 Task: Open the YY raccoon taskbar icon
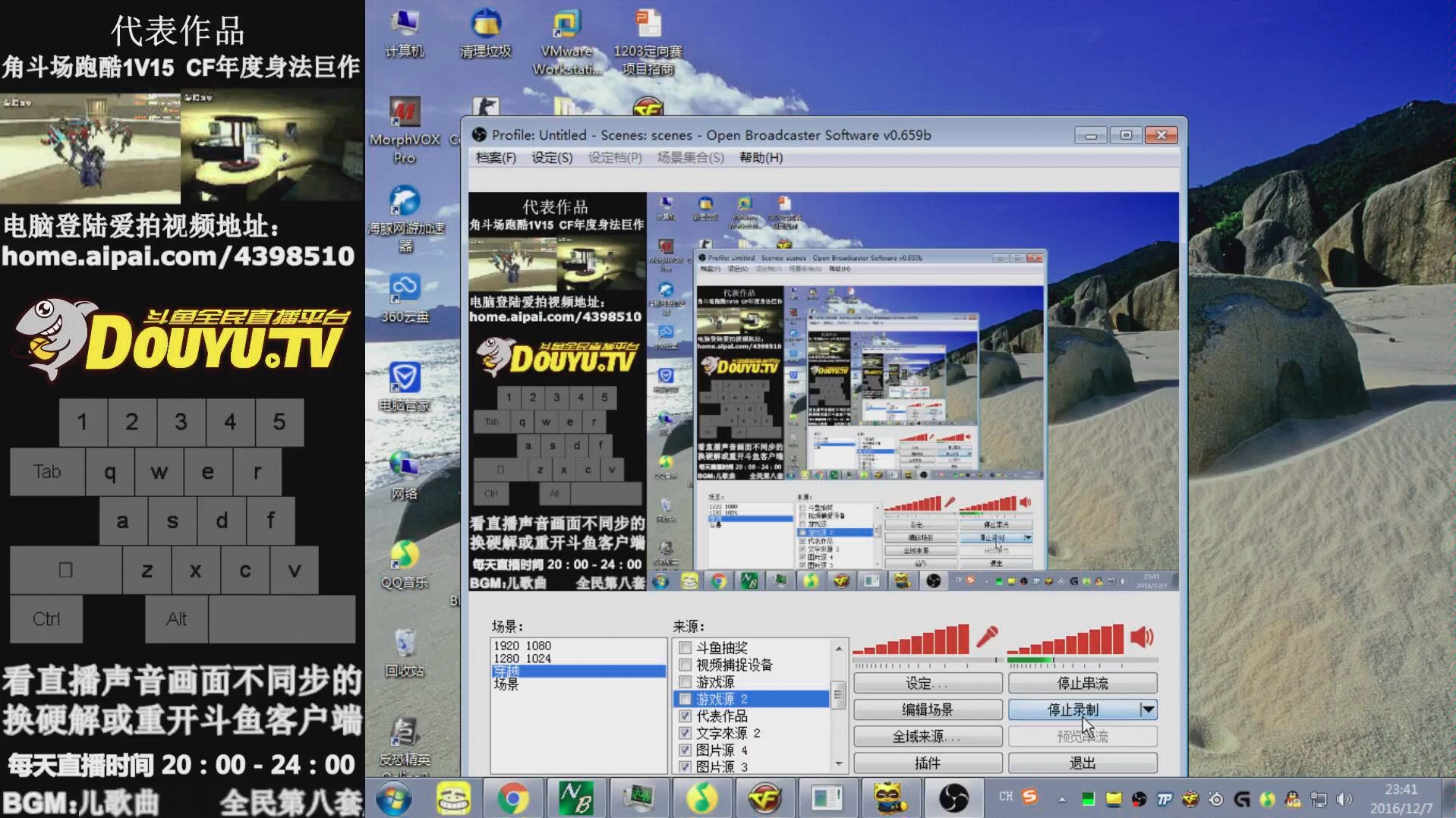890,798
